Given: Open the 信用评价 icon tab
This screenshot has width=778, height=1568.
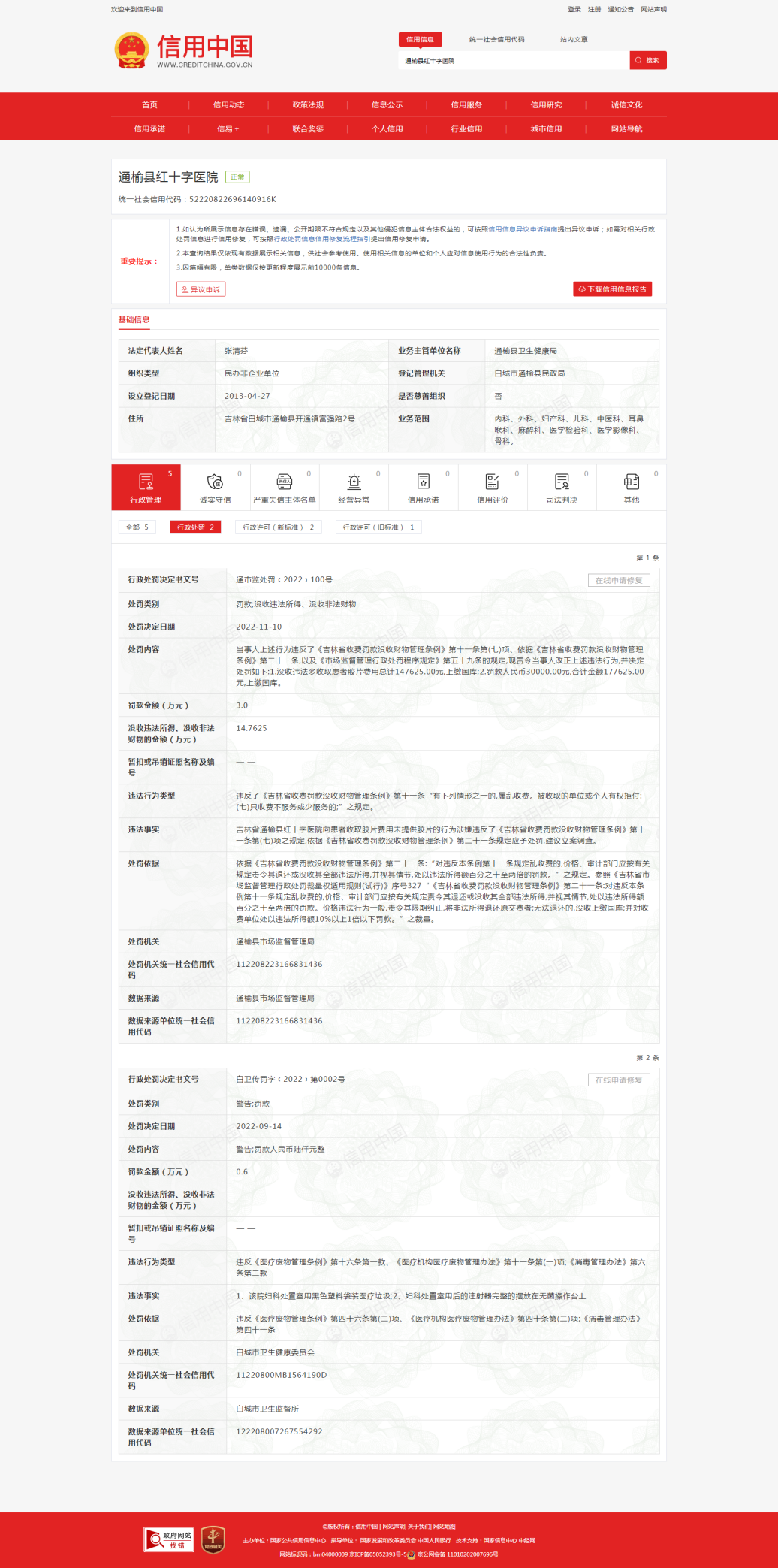Looking at the screenshot, I should click(x=493, y=488).
